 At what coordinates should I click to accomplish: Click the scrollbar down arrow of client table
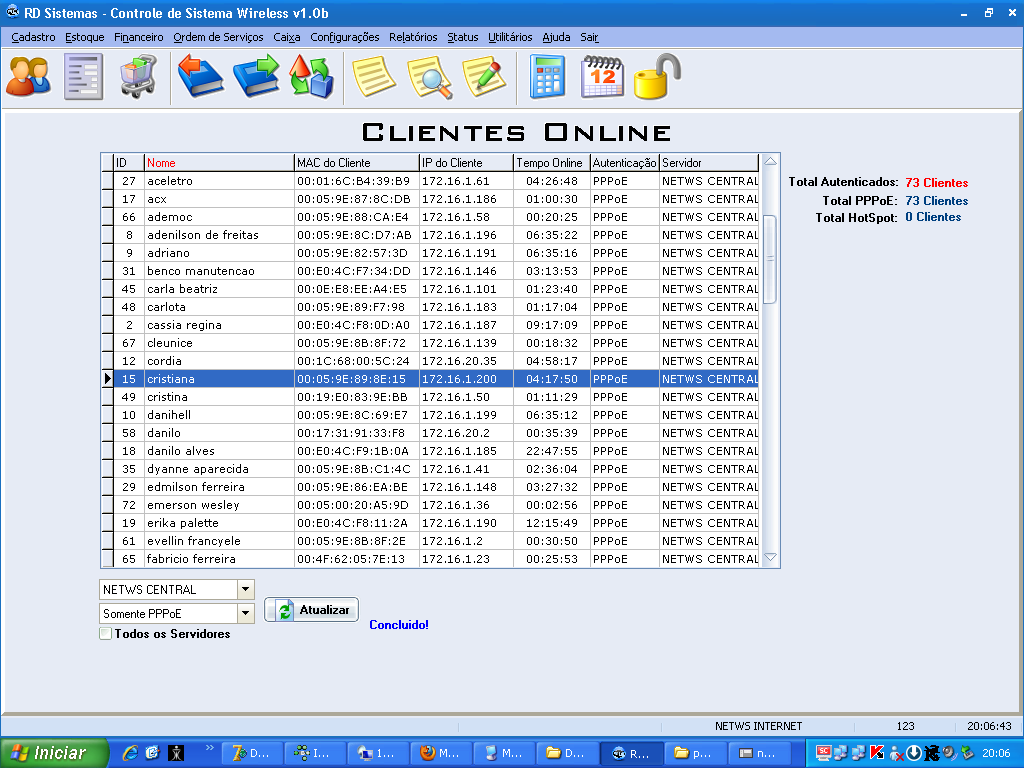[x=771, y=557]
